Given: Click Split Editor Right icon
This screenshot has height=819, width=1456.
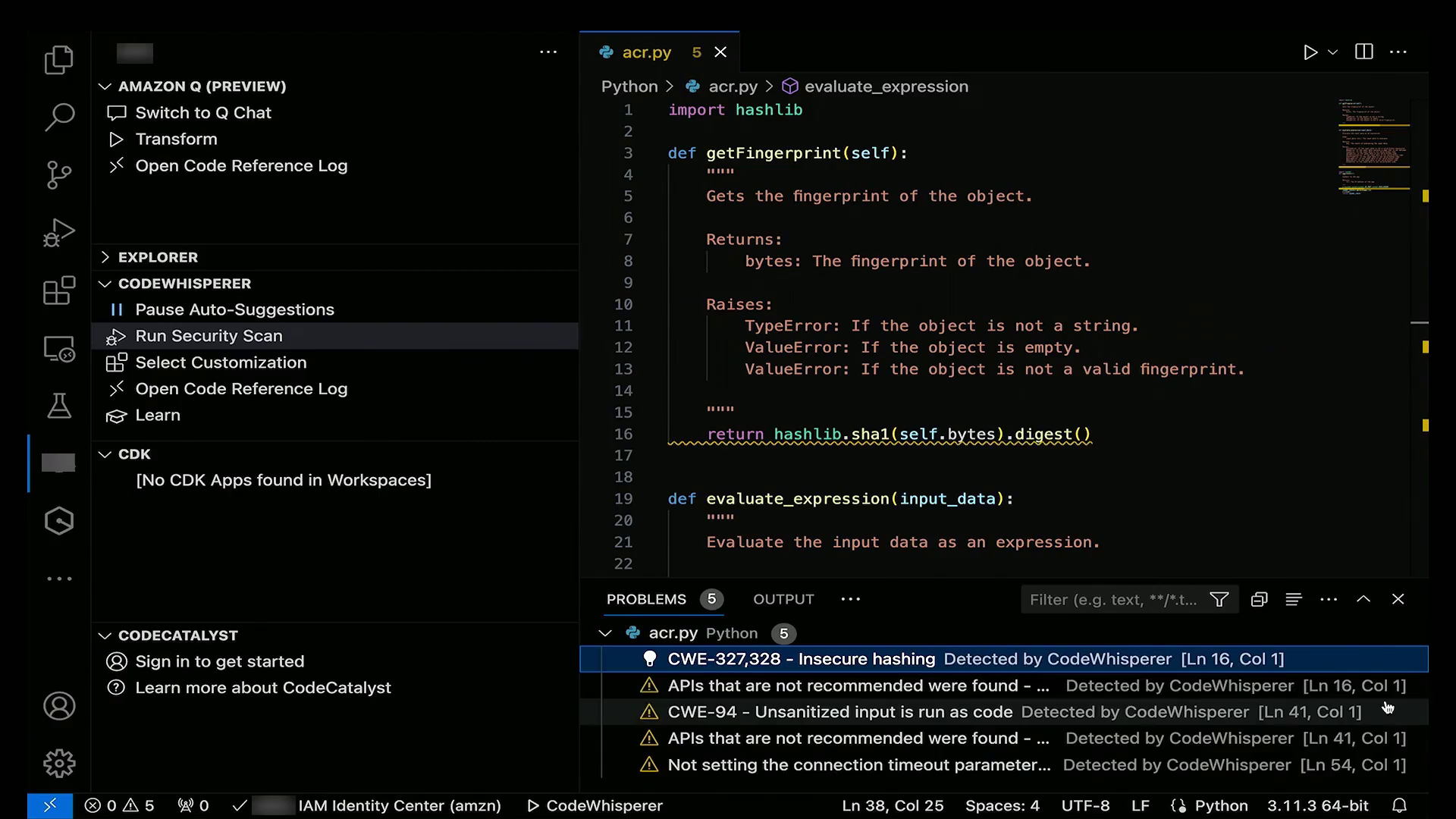Looking at the screenshot, I should click(1363, 52).
